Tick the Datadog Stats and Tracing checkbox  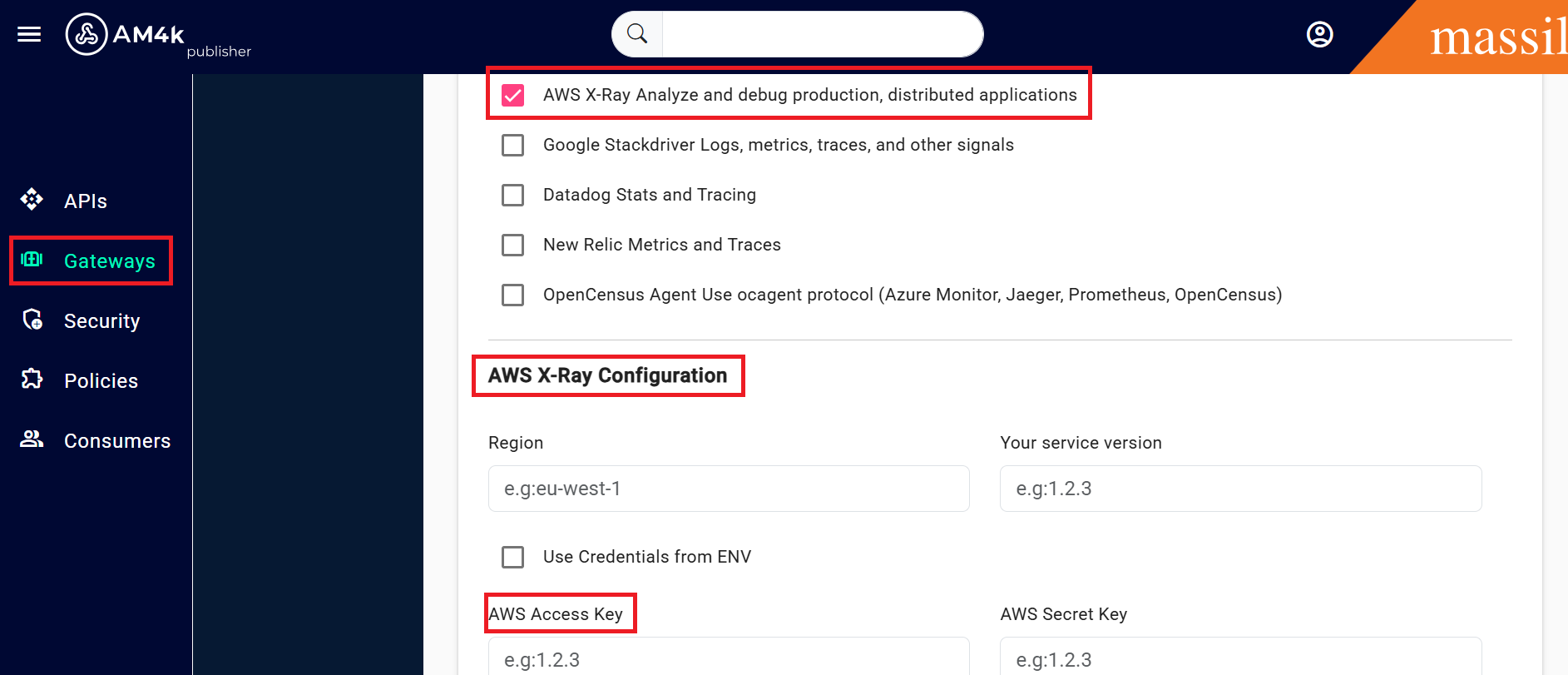(513, 196)
